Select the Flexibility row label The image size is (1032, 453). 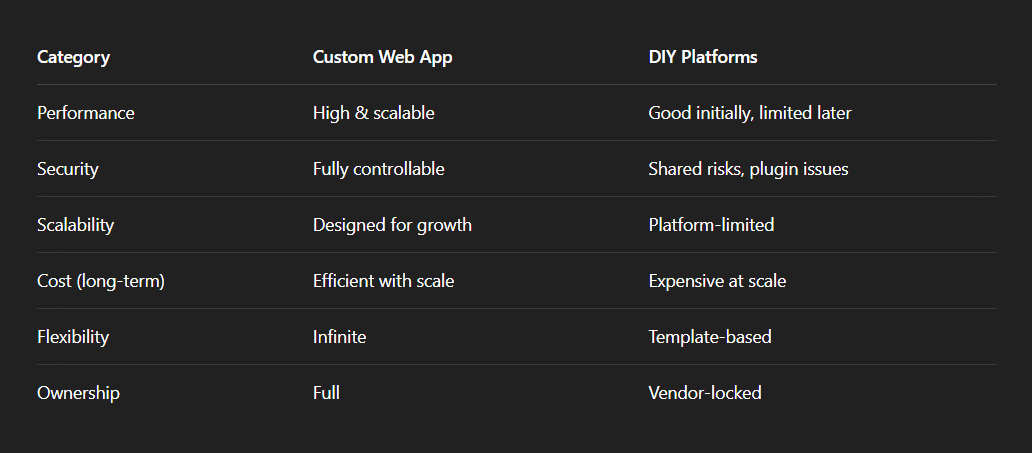[72, 337]
